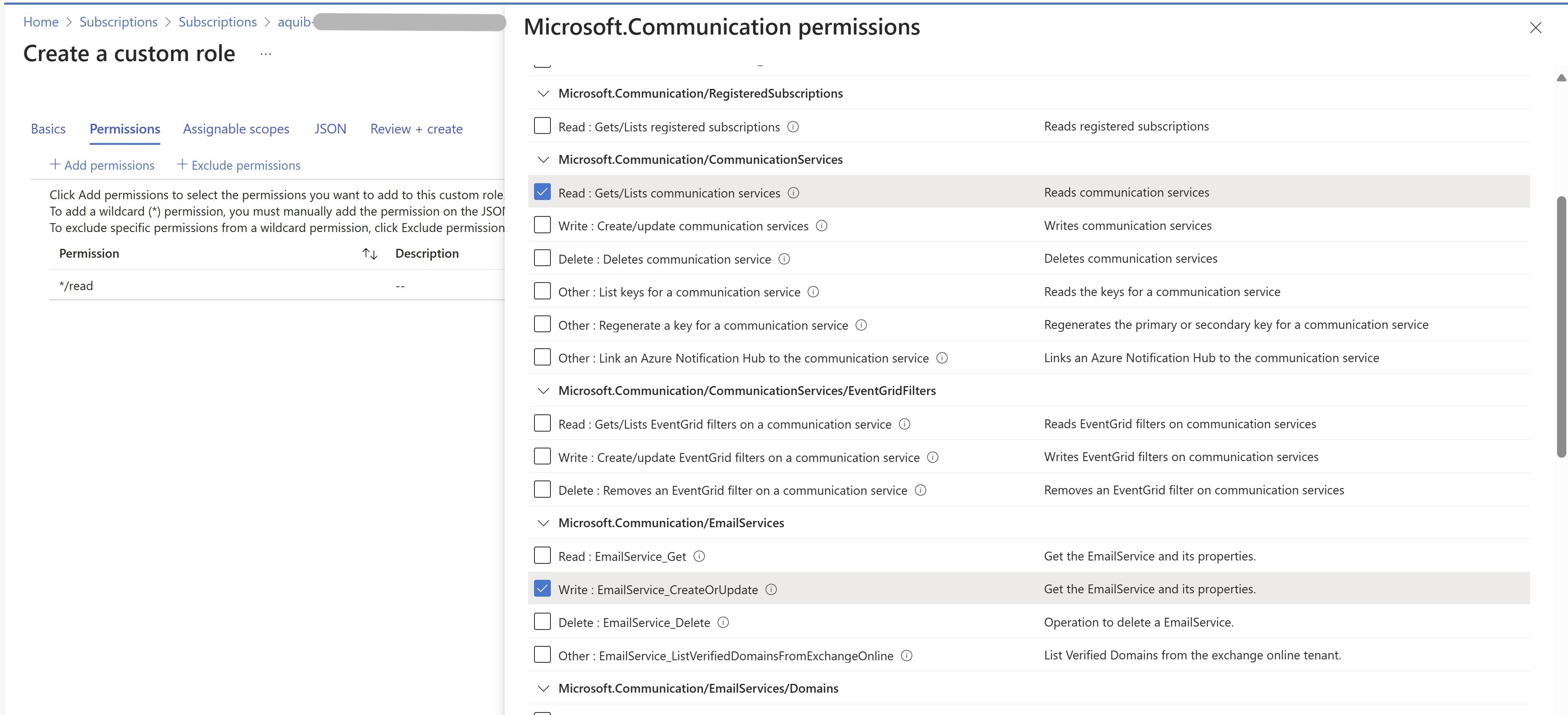
Task: Collapse the CommunicationServices/EventGridFilters section
Action: tap(543, 391)
